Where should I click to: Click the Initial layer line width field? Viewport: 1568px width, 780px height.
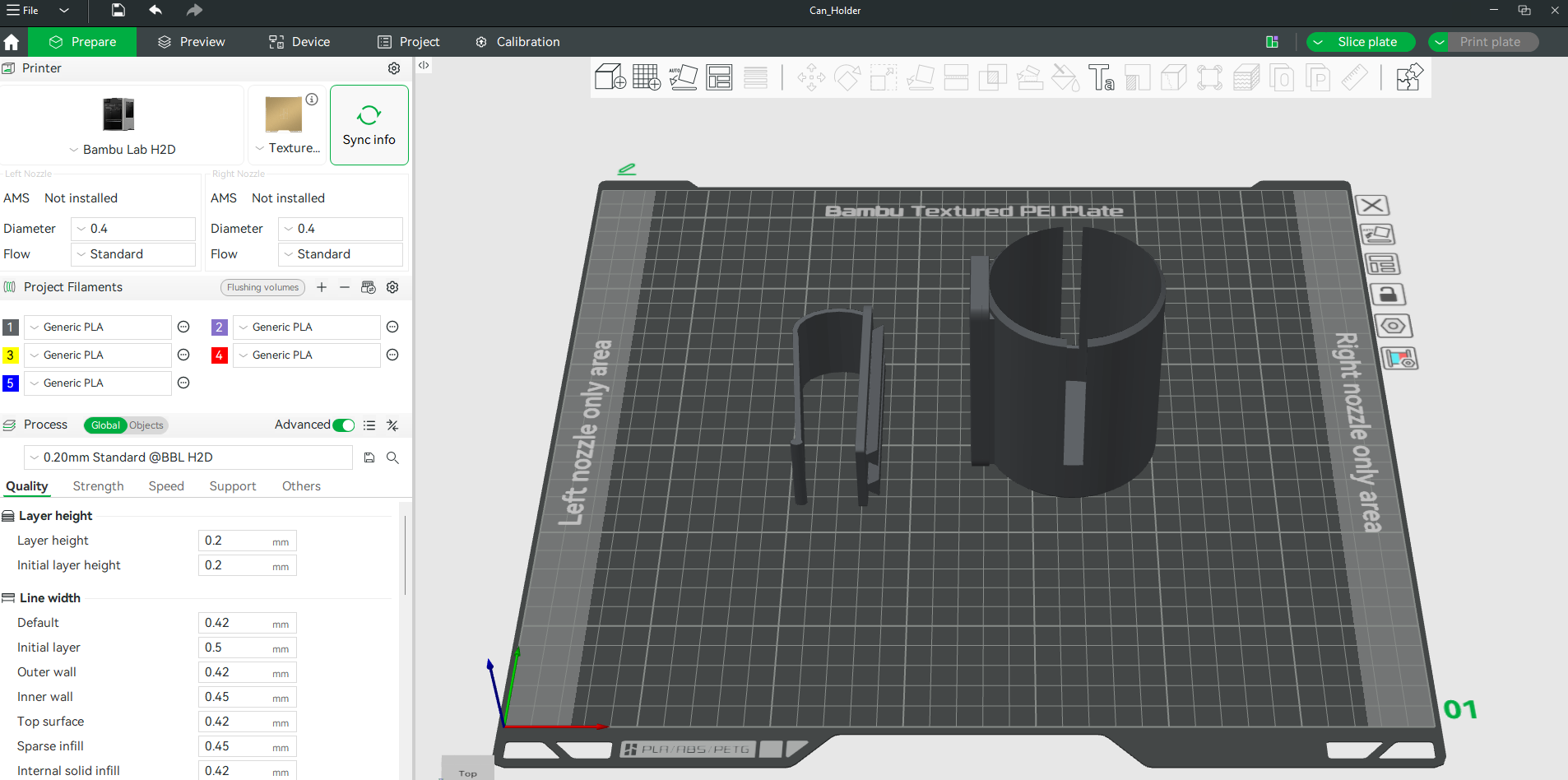pos(247,648)
